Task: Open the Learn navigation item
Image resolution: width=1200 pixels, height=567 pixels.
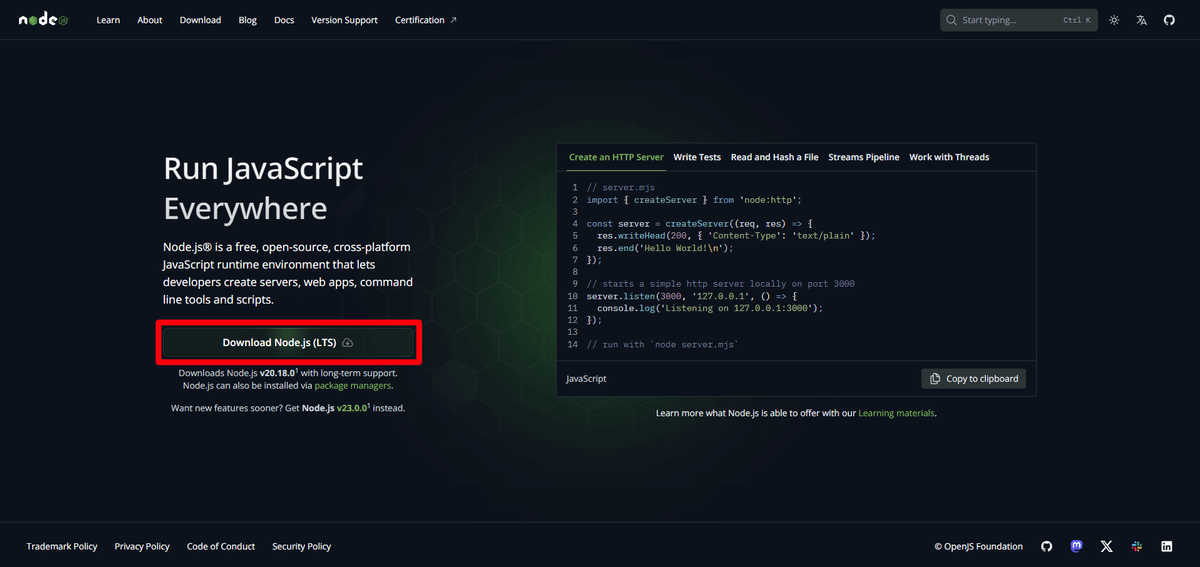Action: pos(108,20)
